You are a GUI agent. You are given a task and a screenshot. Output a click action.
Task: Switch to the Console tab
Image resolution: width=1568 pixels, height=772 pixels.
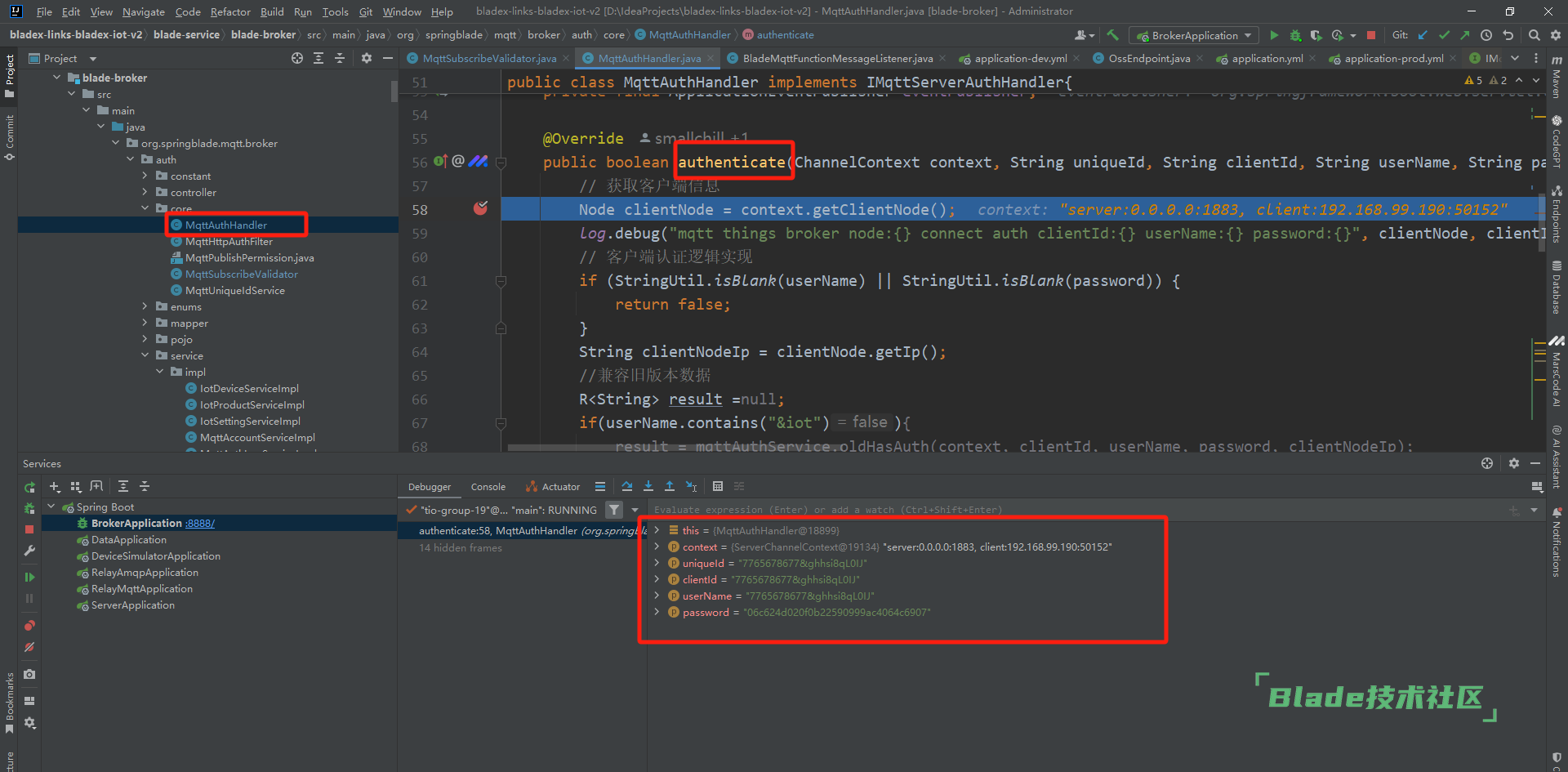pyautogui.click(x=488, y=486)
